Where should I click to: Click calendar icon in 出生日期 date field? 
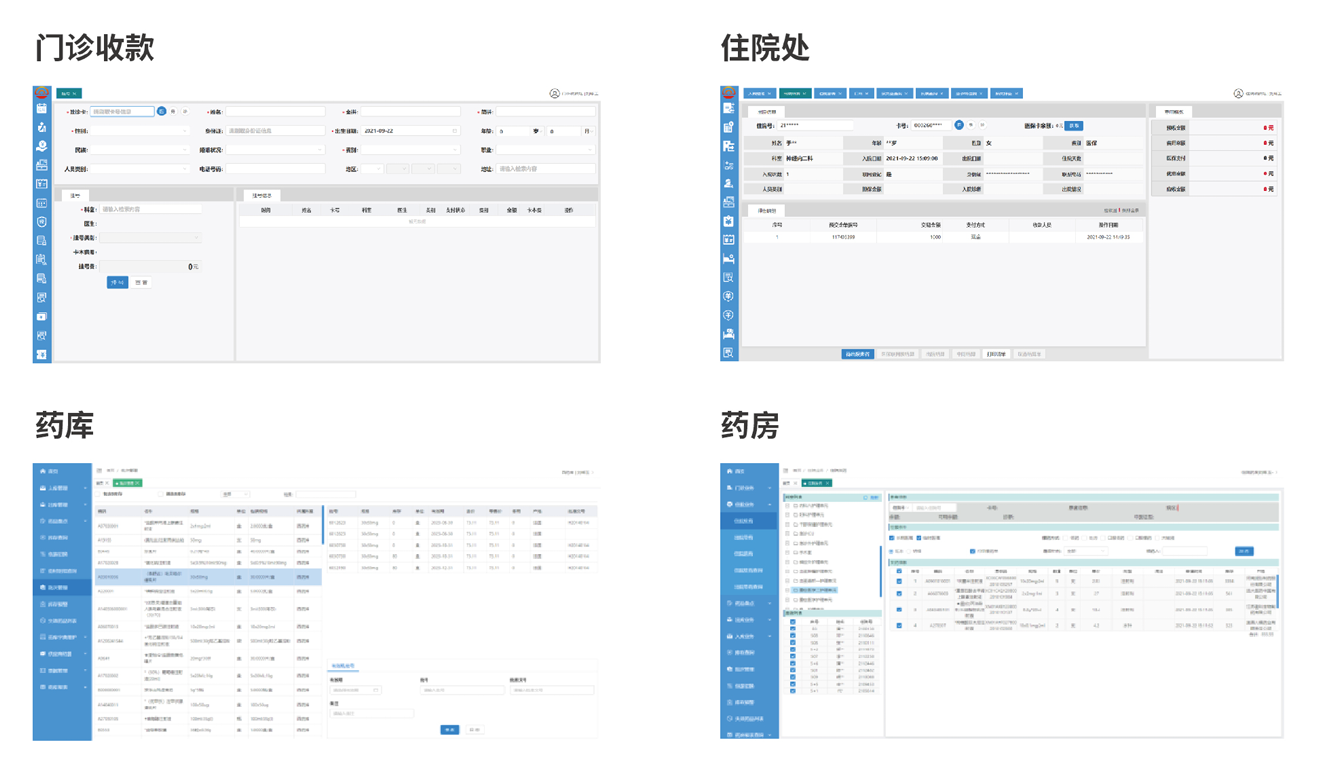pos(455,131)
